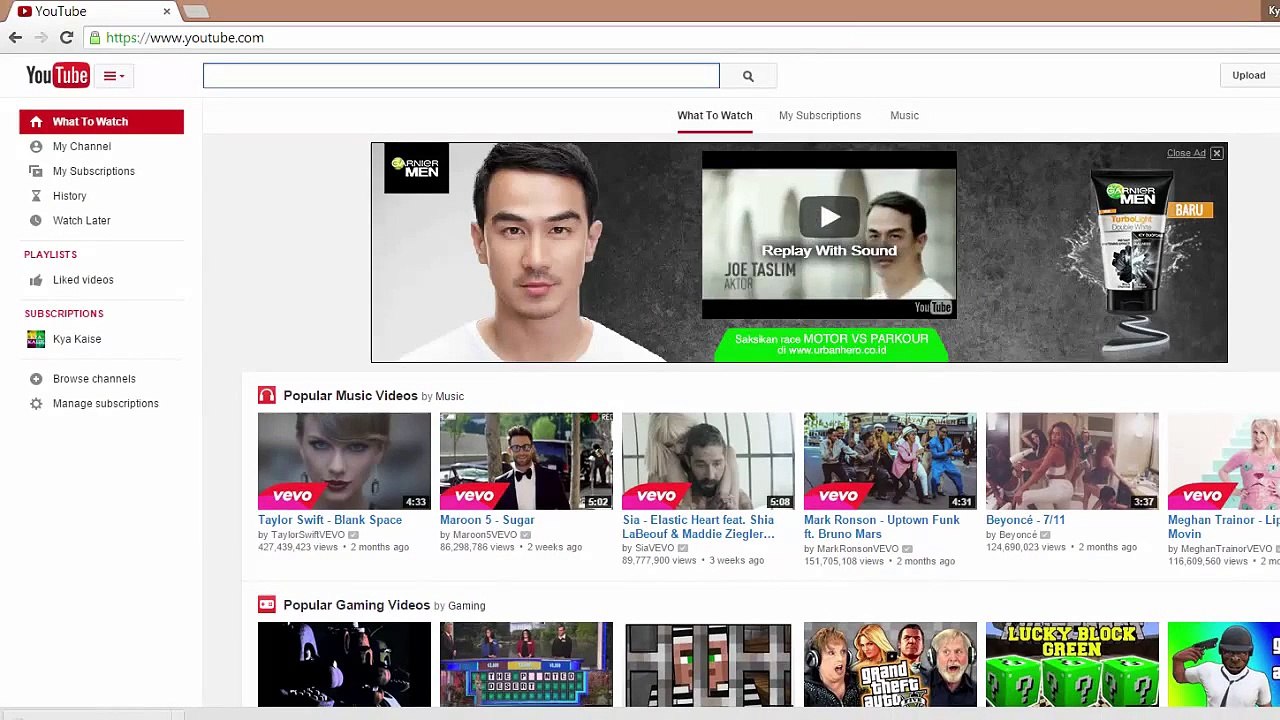Open Kya Kaise subscription
This screenshot has height=720, width=1280.
point(77,339)
